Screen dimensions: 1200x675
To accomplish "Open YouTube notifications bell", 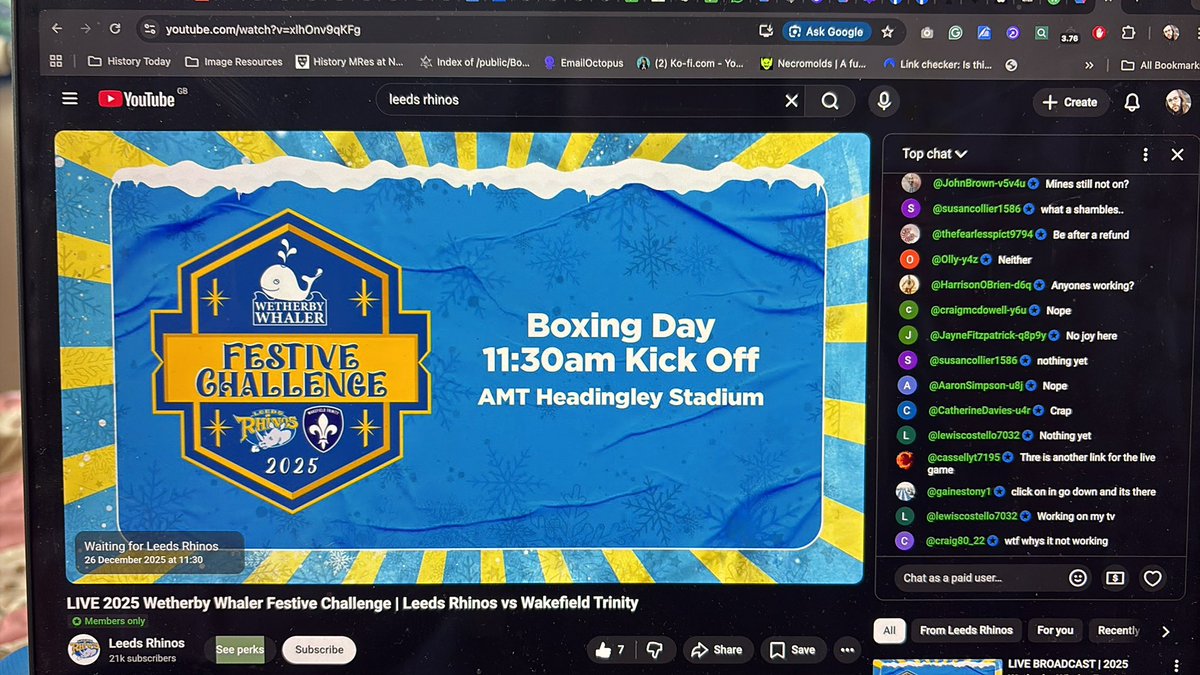I will point(1132,102).
